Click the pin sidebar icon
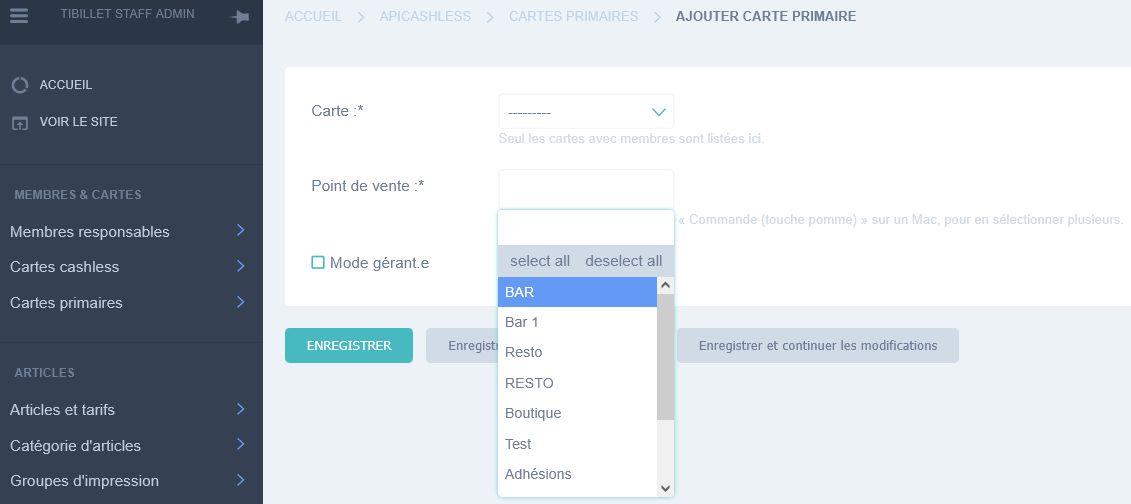 (x=240, y=17)
